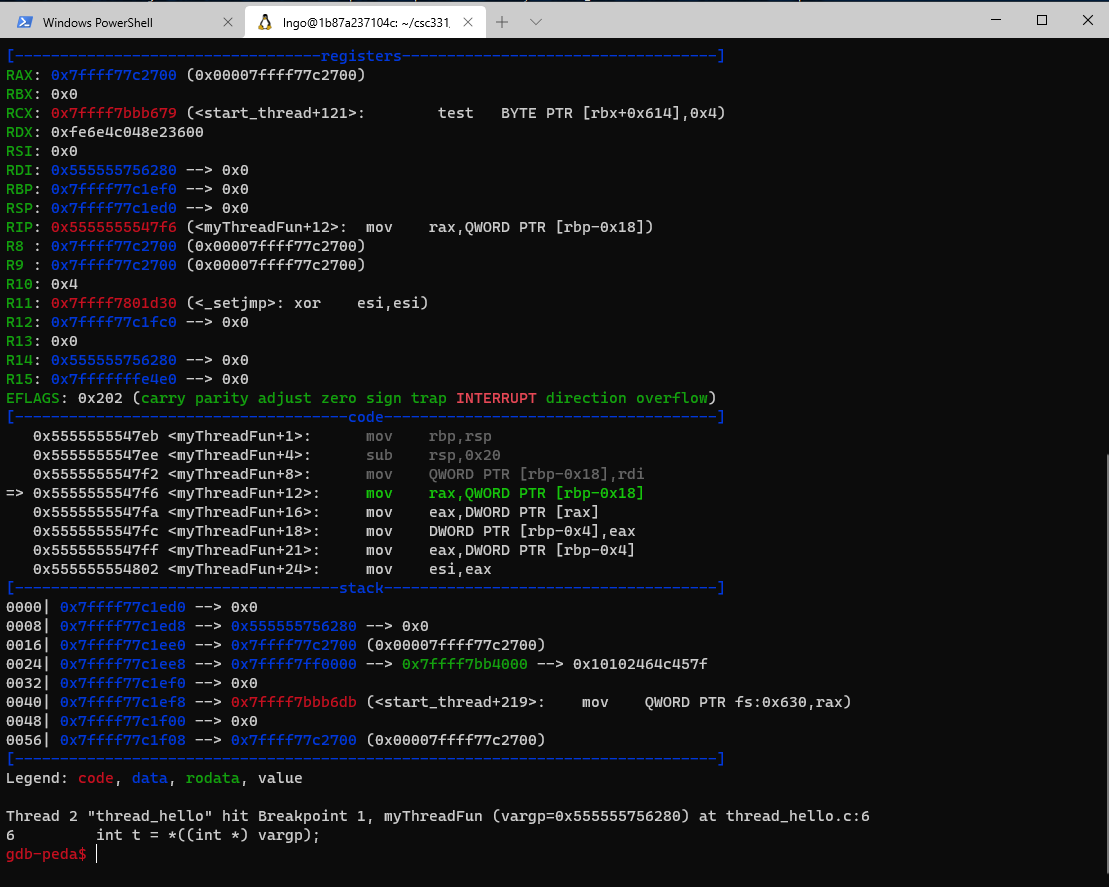1109x887 pixels.
Task: Click RDX value 0xfe6e4c048e23600
Action: [x=127, y=132]
